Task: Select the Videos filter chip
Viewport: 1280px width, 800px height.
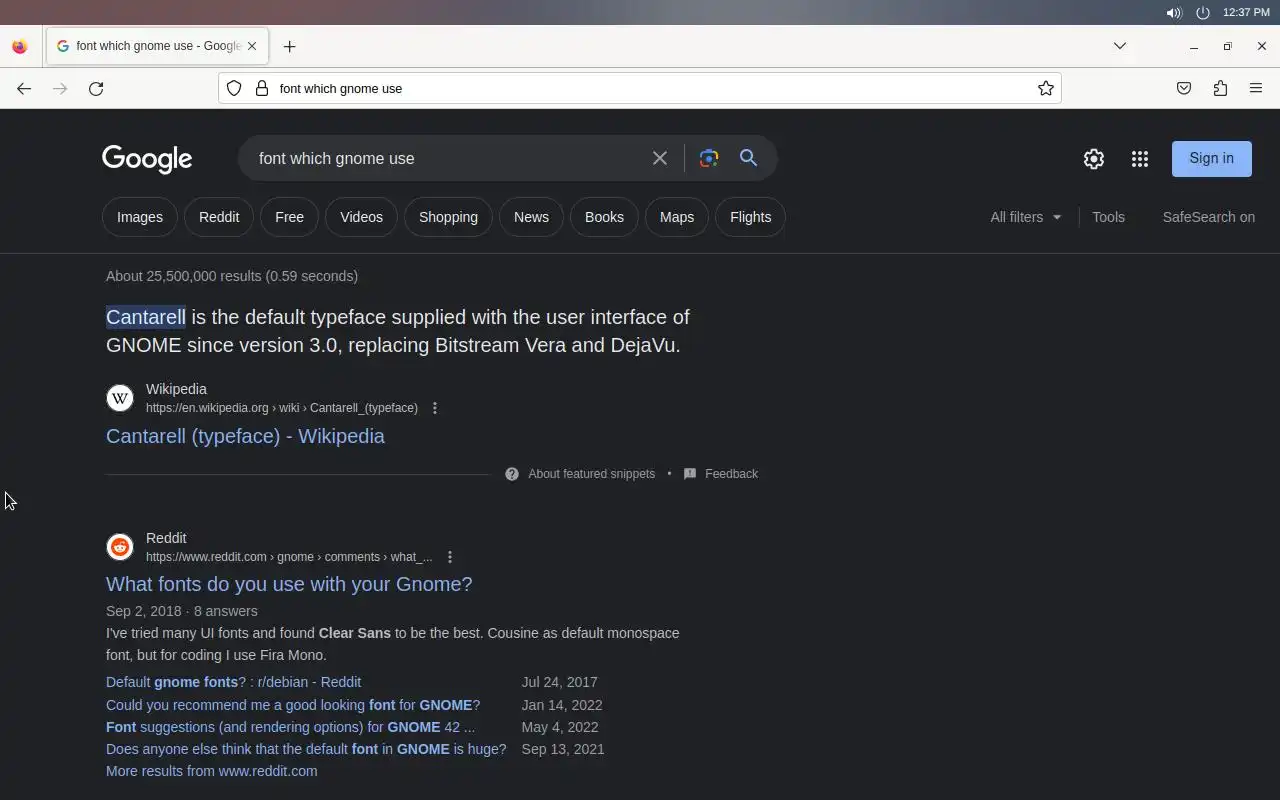Action: point(361,217)
